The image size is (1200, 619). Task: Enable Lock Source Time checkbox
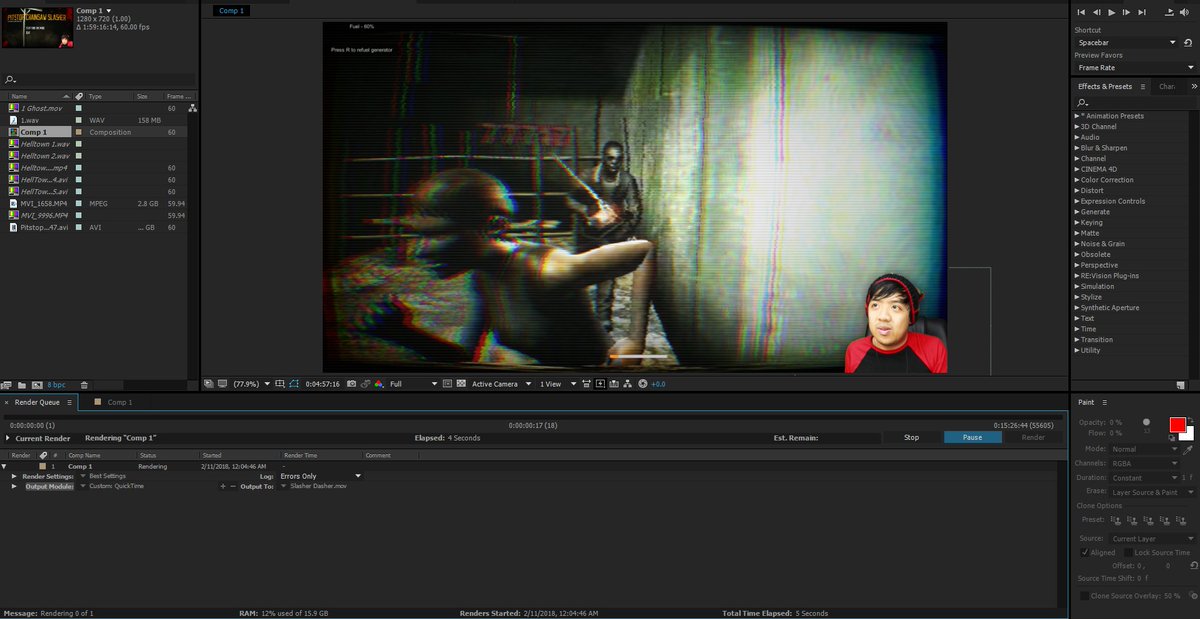1128,552
